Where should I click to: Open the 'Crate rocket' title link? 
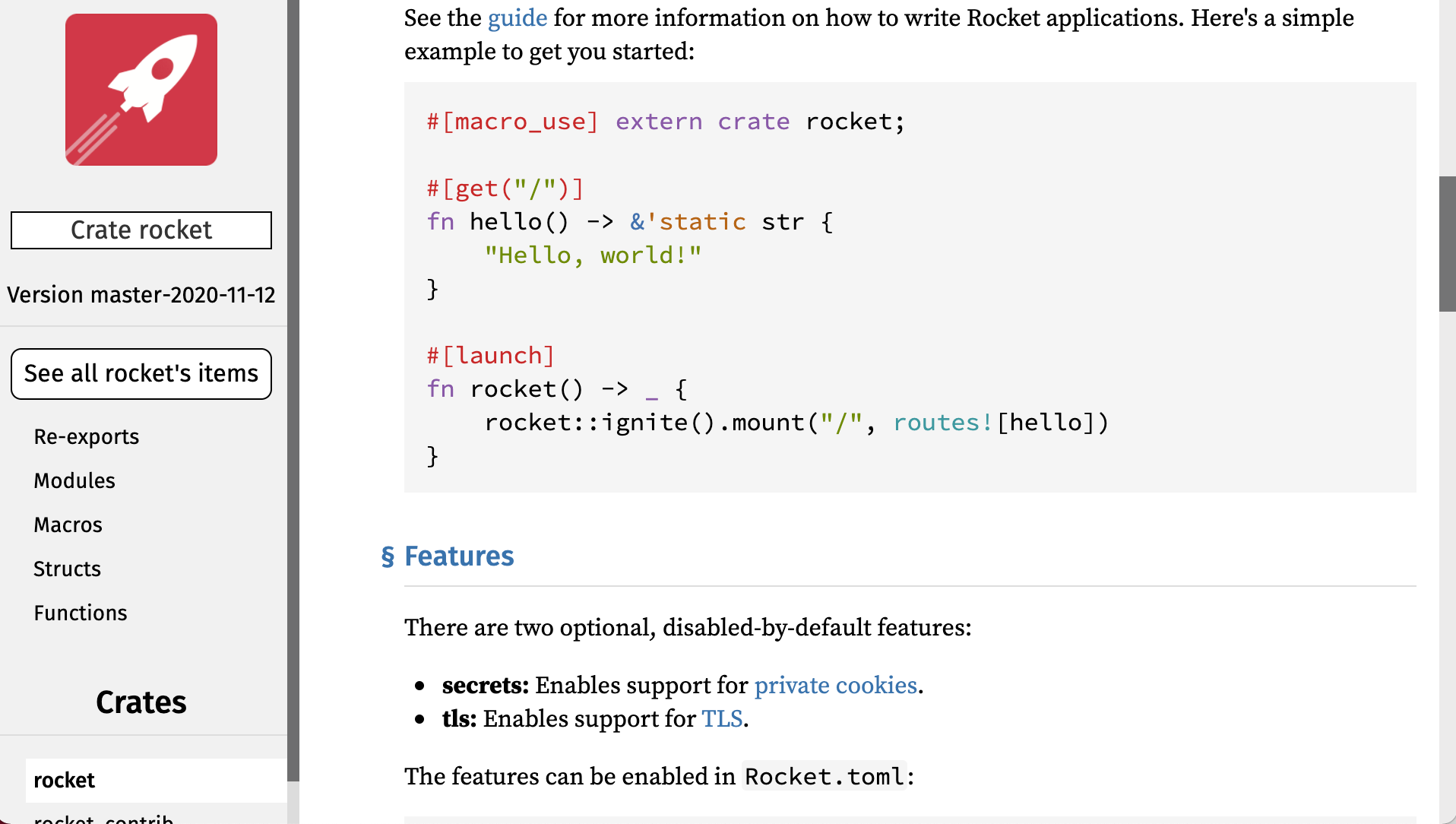click(141, 230)
